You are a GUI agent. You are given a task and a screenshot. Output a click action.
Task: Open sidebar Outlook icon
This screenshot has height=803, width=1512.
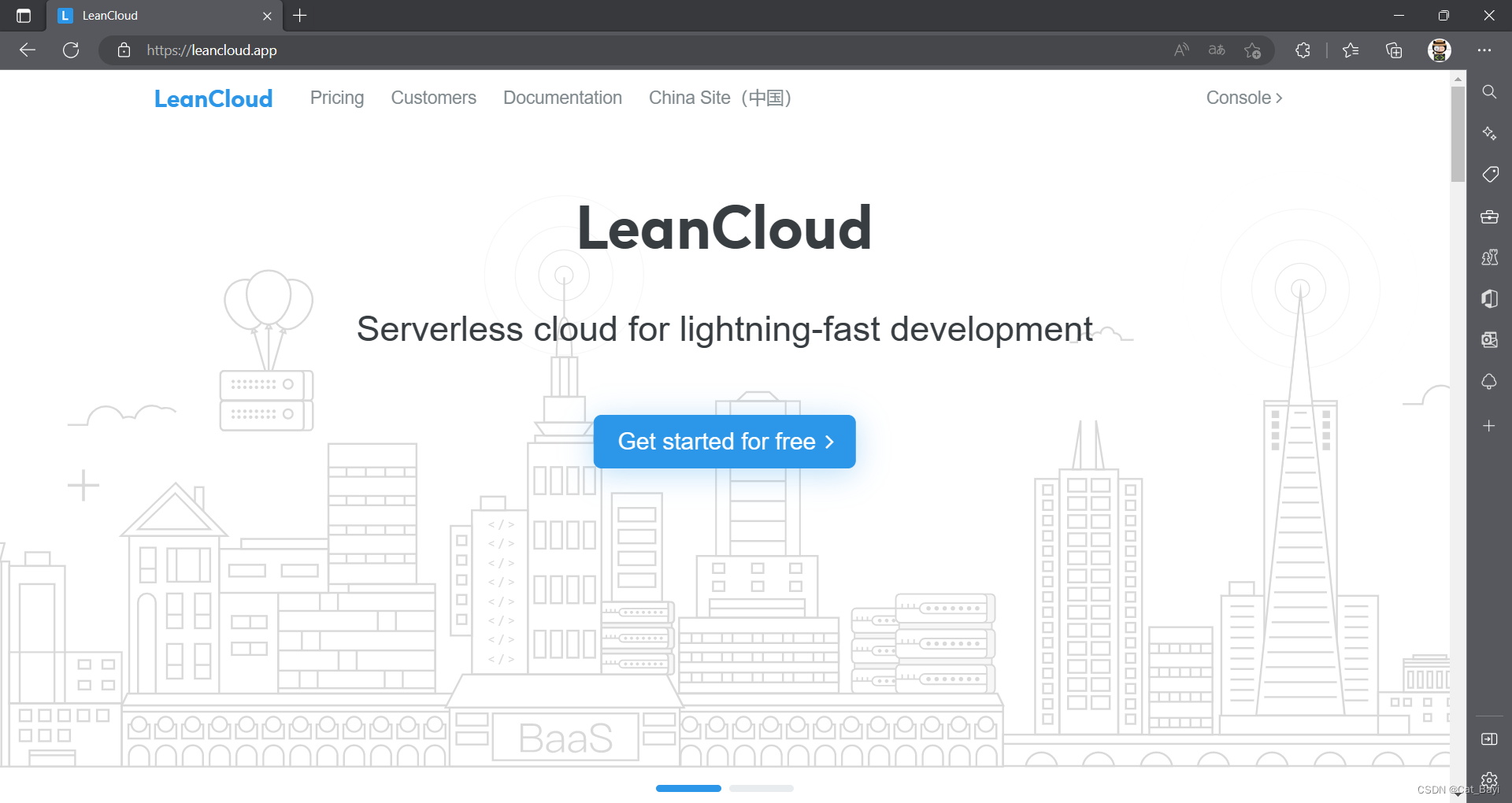(x=1489, y=339)
